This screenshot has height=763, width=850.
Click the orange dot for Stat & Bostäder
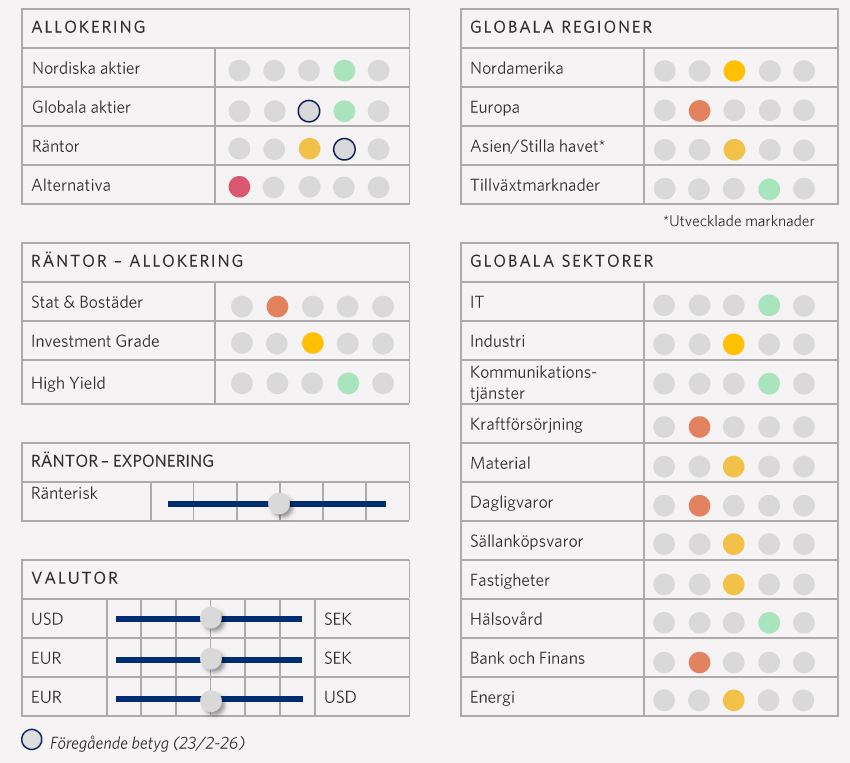point(277,306)
